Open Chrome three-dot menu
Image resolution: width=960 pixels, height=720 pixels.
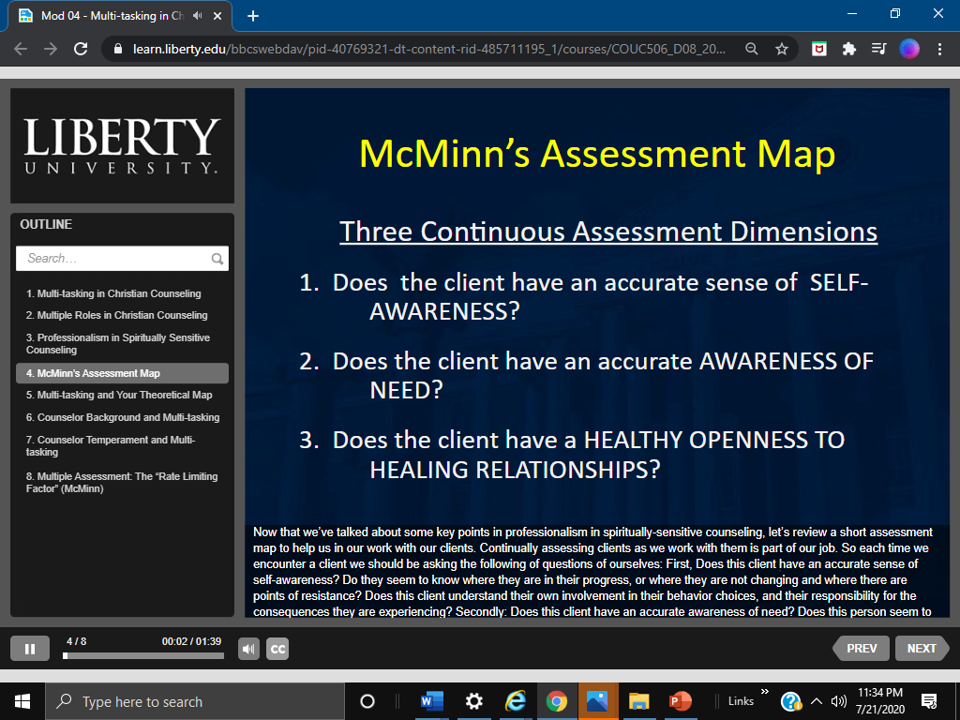[x=940, y=49]
